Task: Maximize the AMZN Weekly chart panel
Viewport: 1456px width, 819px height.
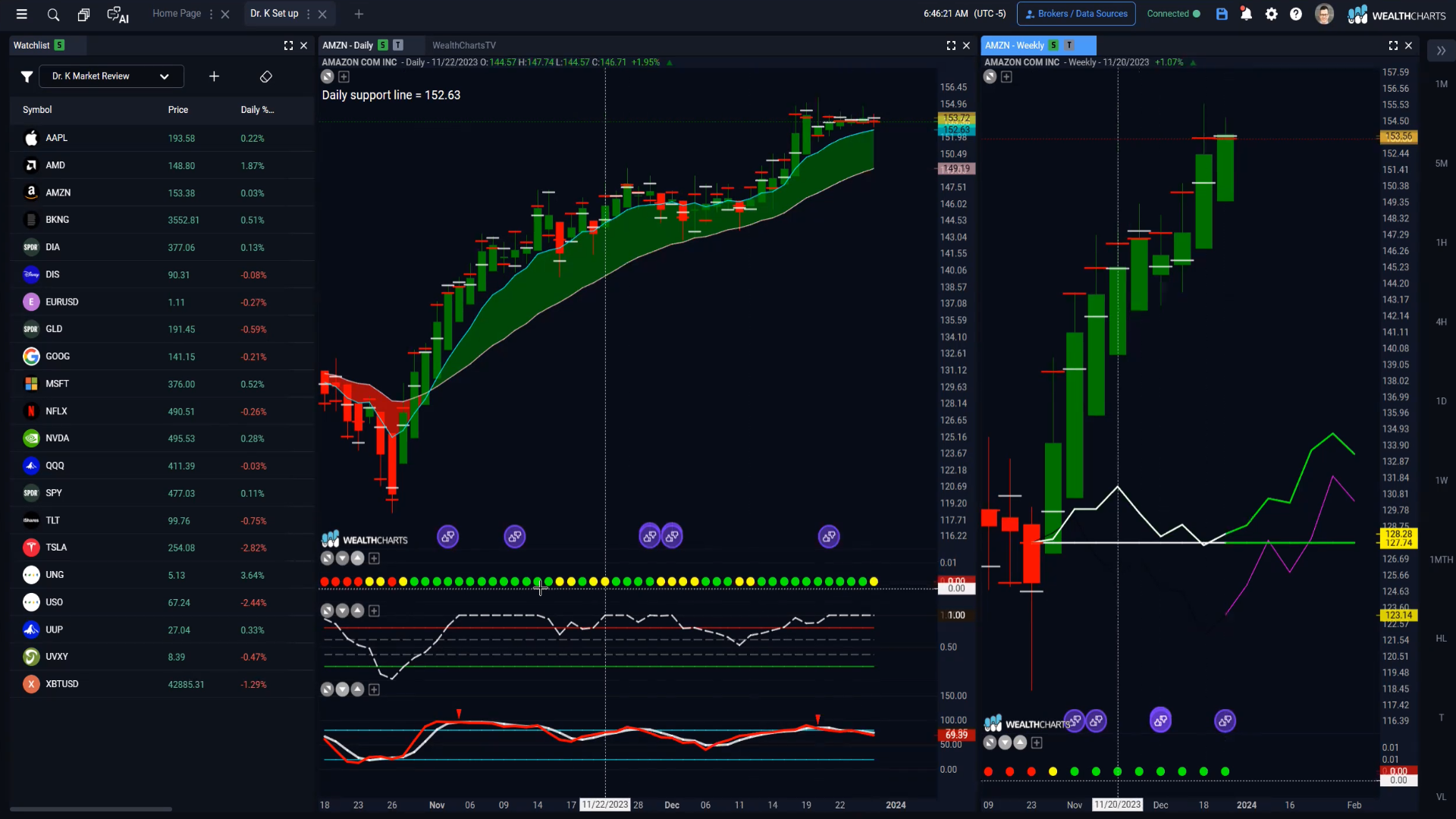Action: [x=1393, y=45]
